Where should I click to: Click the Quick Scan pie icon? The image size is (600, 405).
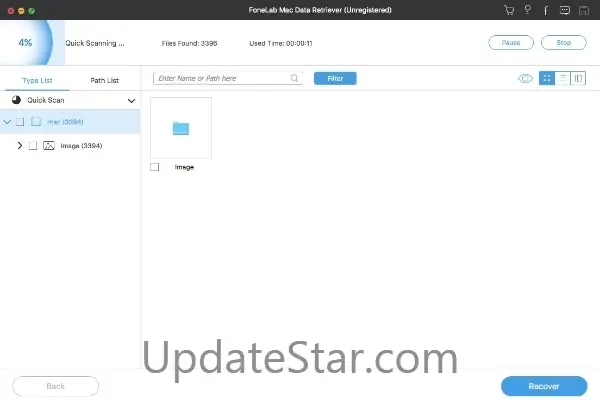[16, 100]
